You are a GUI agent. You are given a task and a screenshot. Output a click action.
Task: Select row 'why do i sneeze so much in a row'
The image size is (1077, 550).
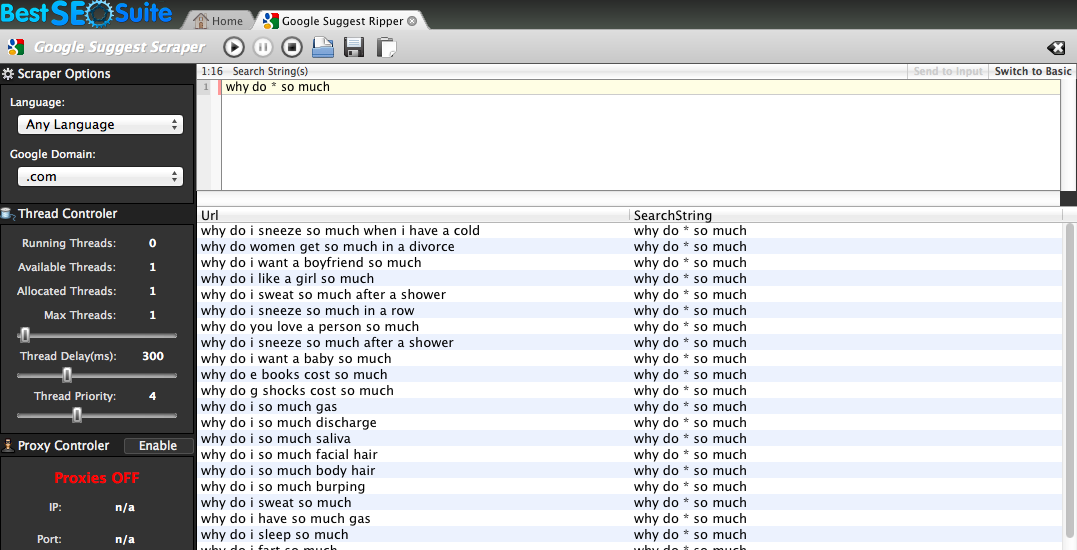[629, 310]
